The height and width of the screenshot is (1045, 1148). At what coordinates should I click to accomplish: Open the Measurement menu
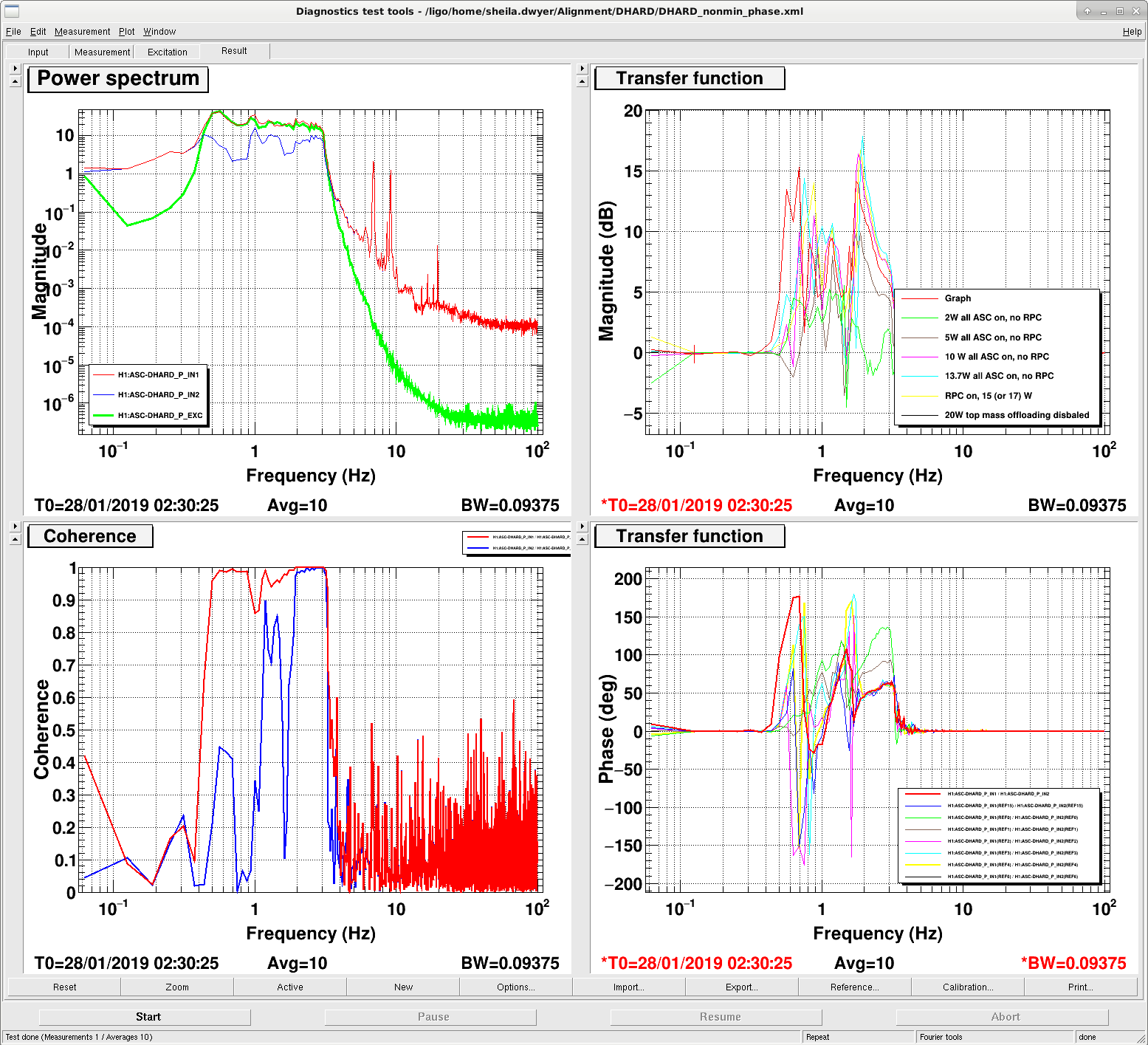[82, 32]
